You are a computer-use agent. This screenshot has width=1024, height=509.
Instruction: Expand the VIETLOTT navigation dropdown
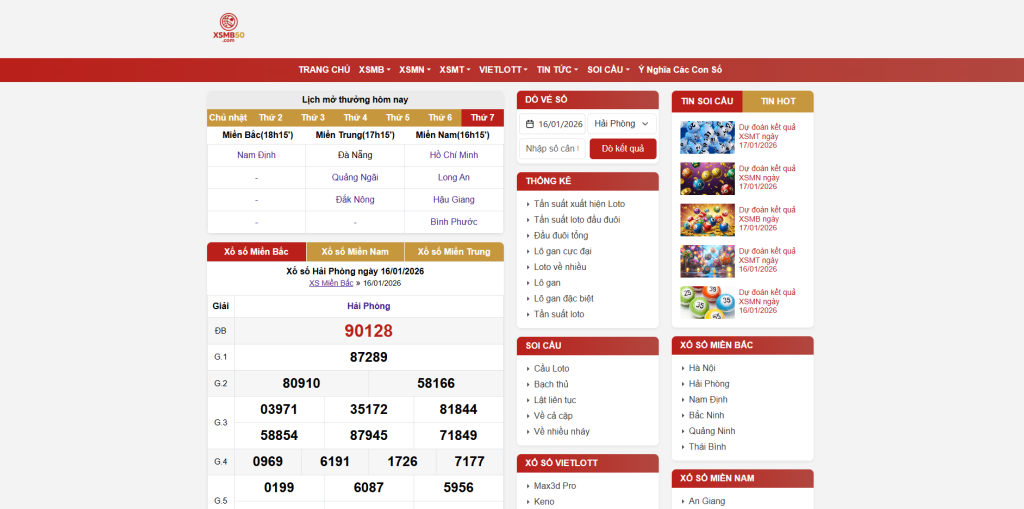[503, 70]
